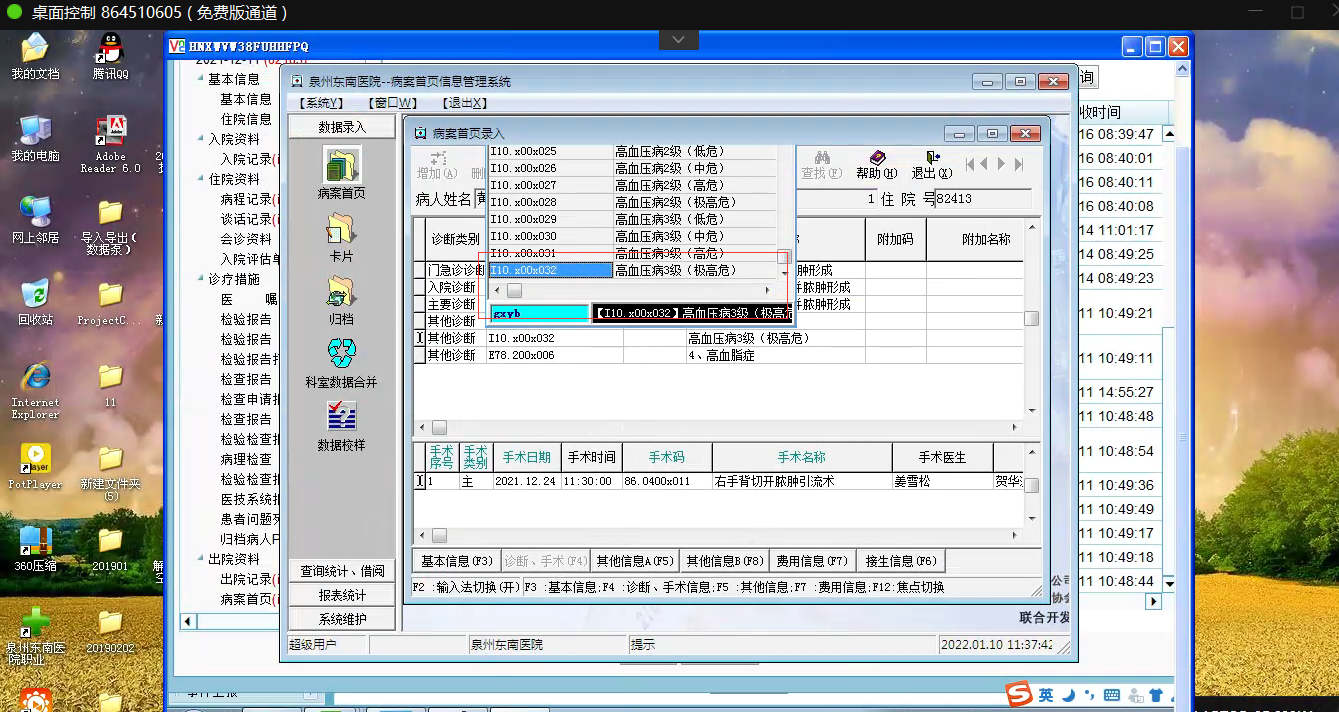Click surgery name 右手背切开脓肿引流术 cell
1339x712 pixels.
click(x=802, y=481)
